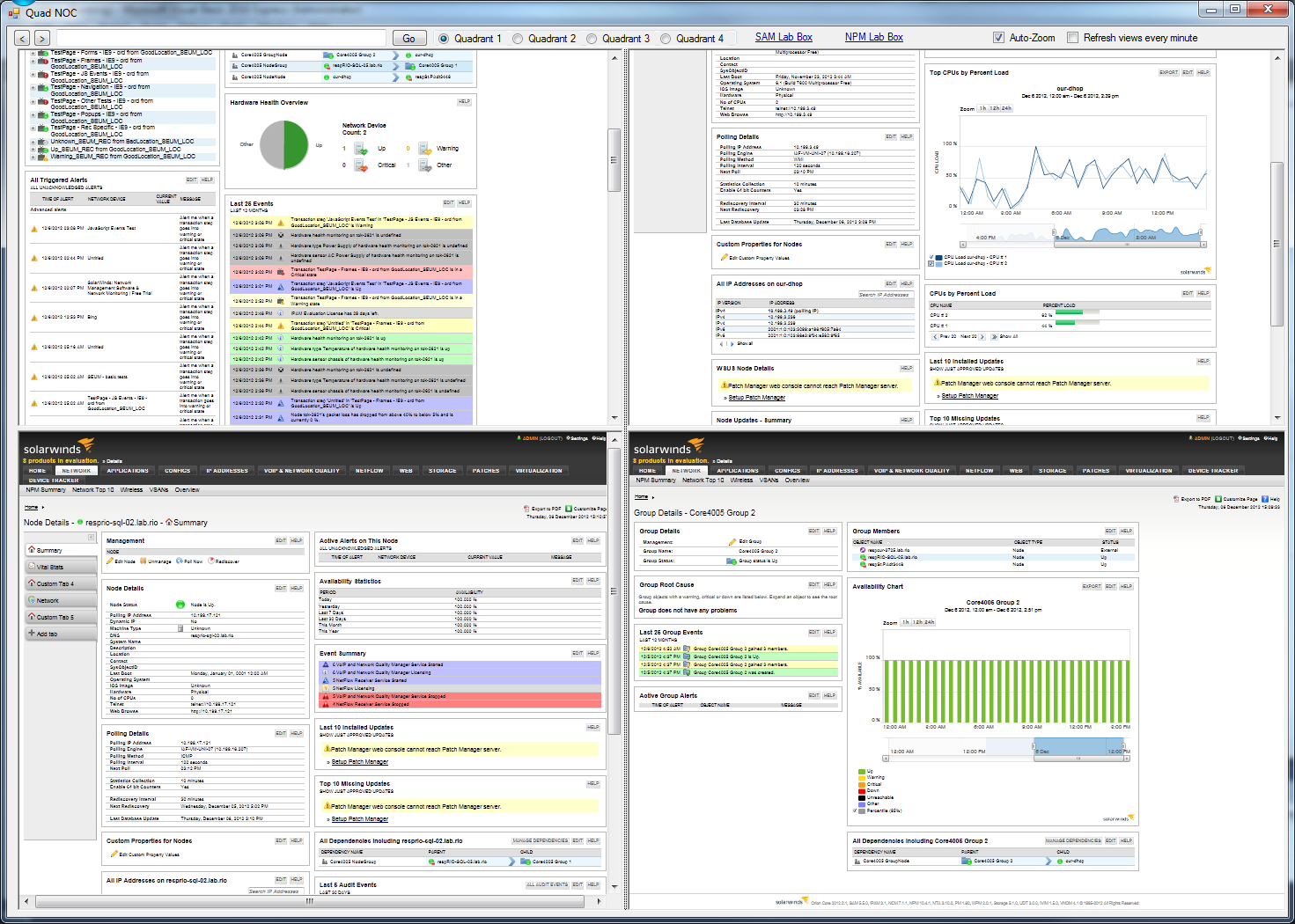Uncheck the Auto-Zoom checkbox
This screenshot has height=924, width=1295.
pos(998,38)
